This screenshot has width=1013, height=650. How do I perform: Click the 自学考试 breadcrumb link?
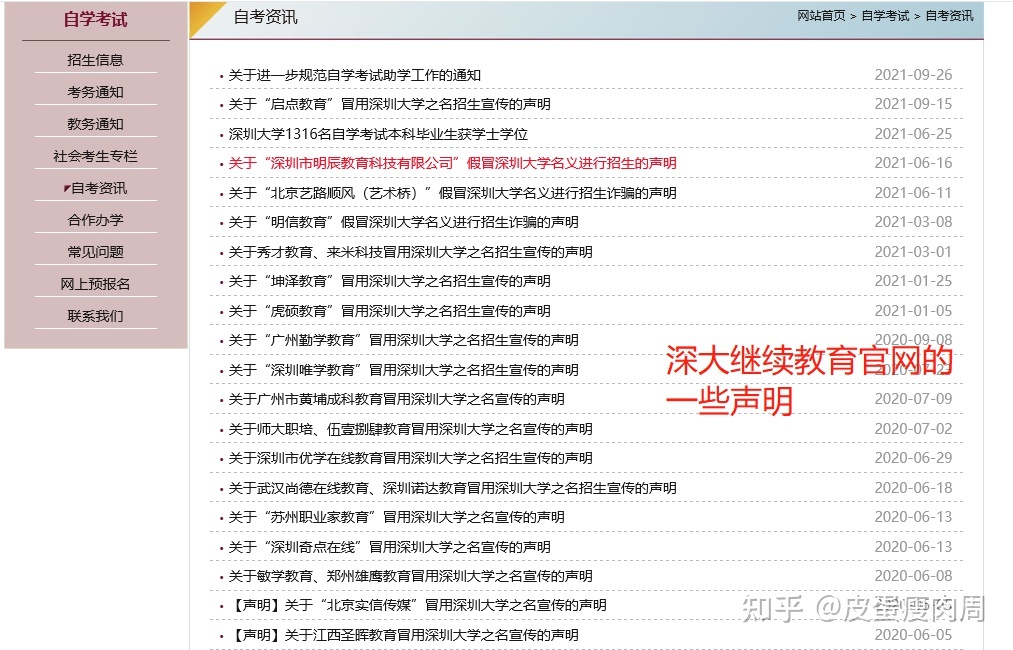[885, 16]
